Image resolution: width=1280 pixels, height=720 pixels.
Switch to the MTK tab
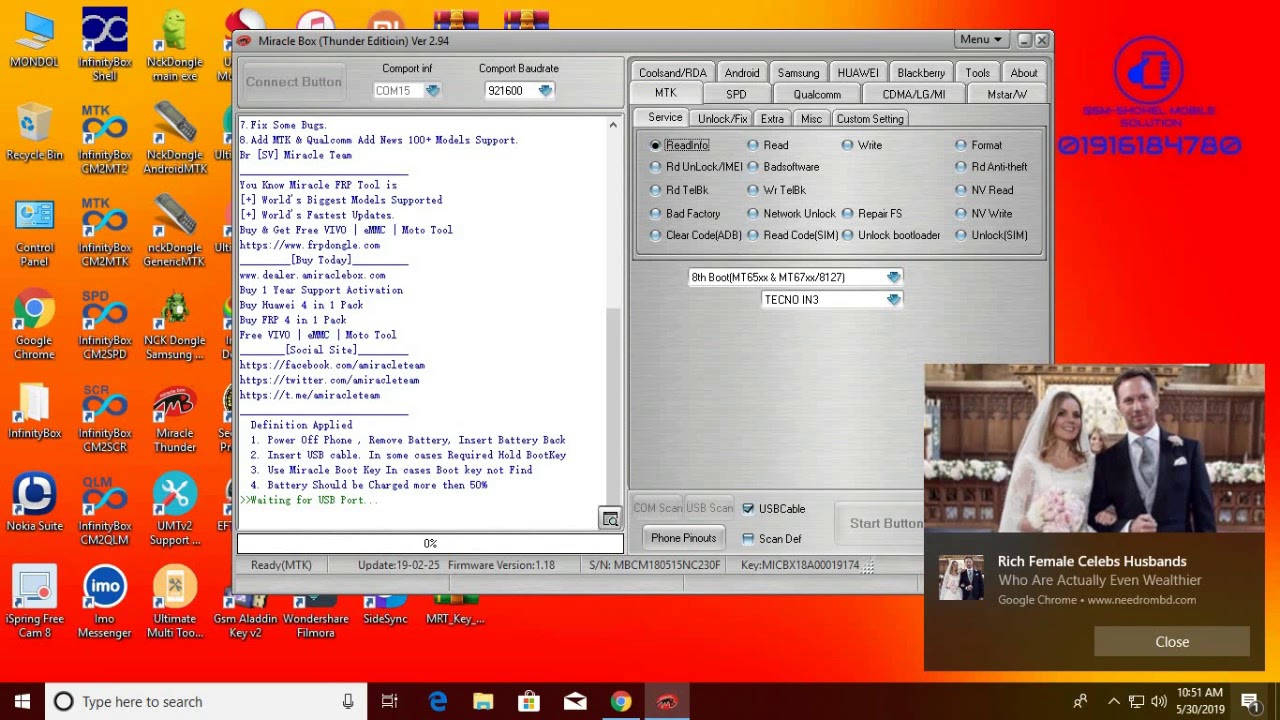[x=665, y=93]
